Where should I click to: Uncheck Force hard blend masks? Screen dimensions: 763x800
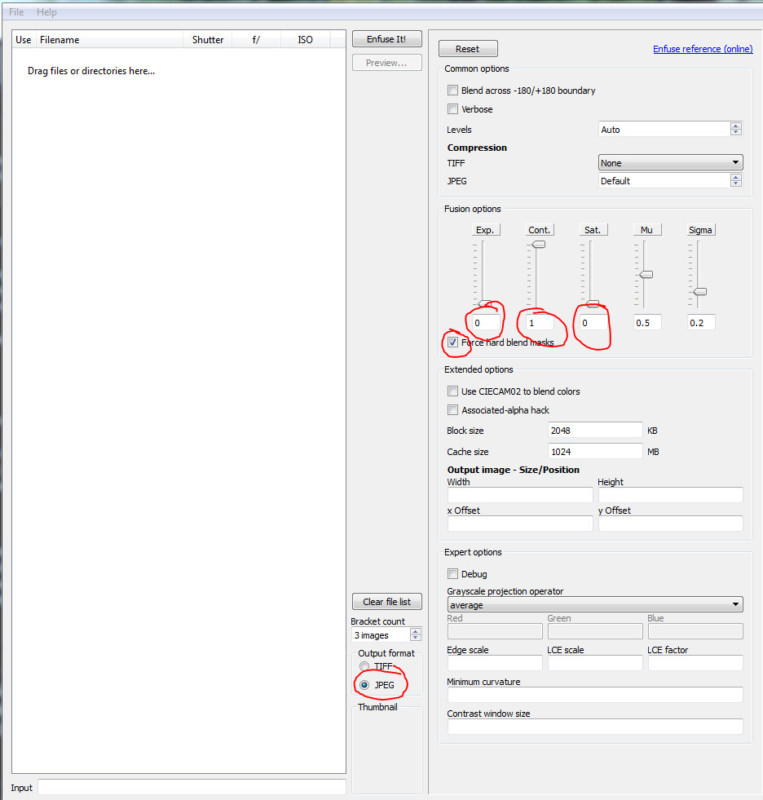(x=452, y=342)
